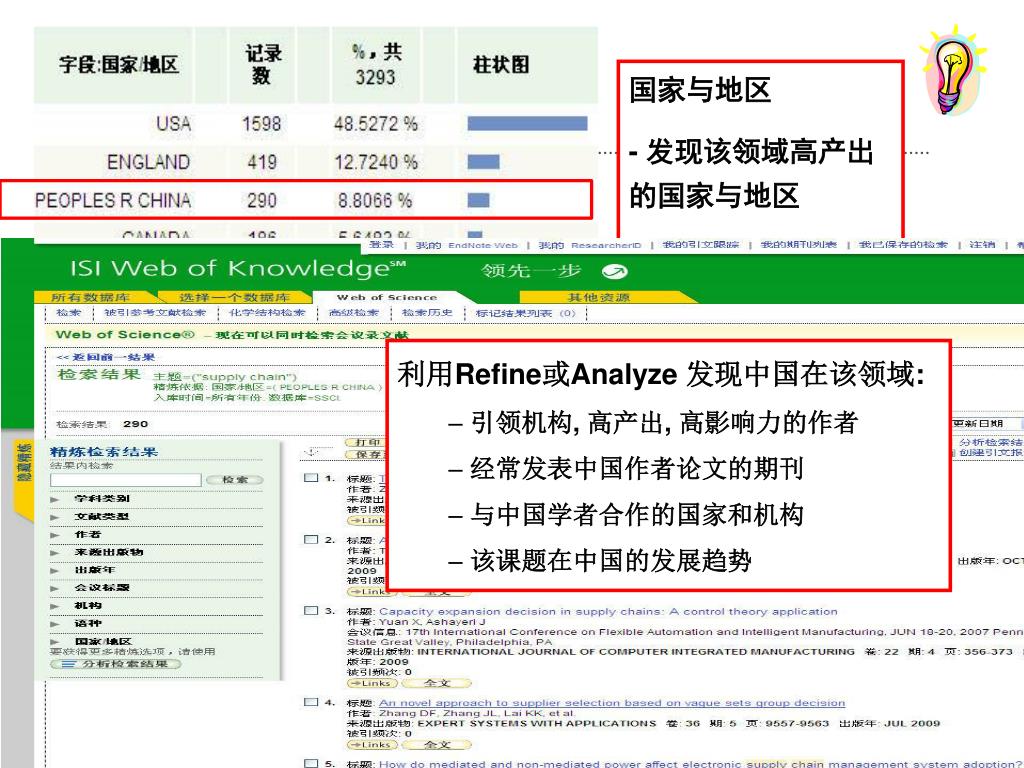Tick the checkbox for result 4

[x=312, y=702]
